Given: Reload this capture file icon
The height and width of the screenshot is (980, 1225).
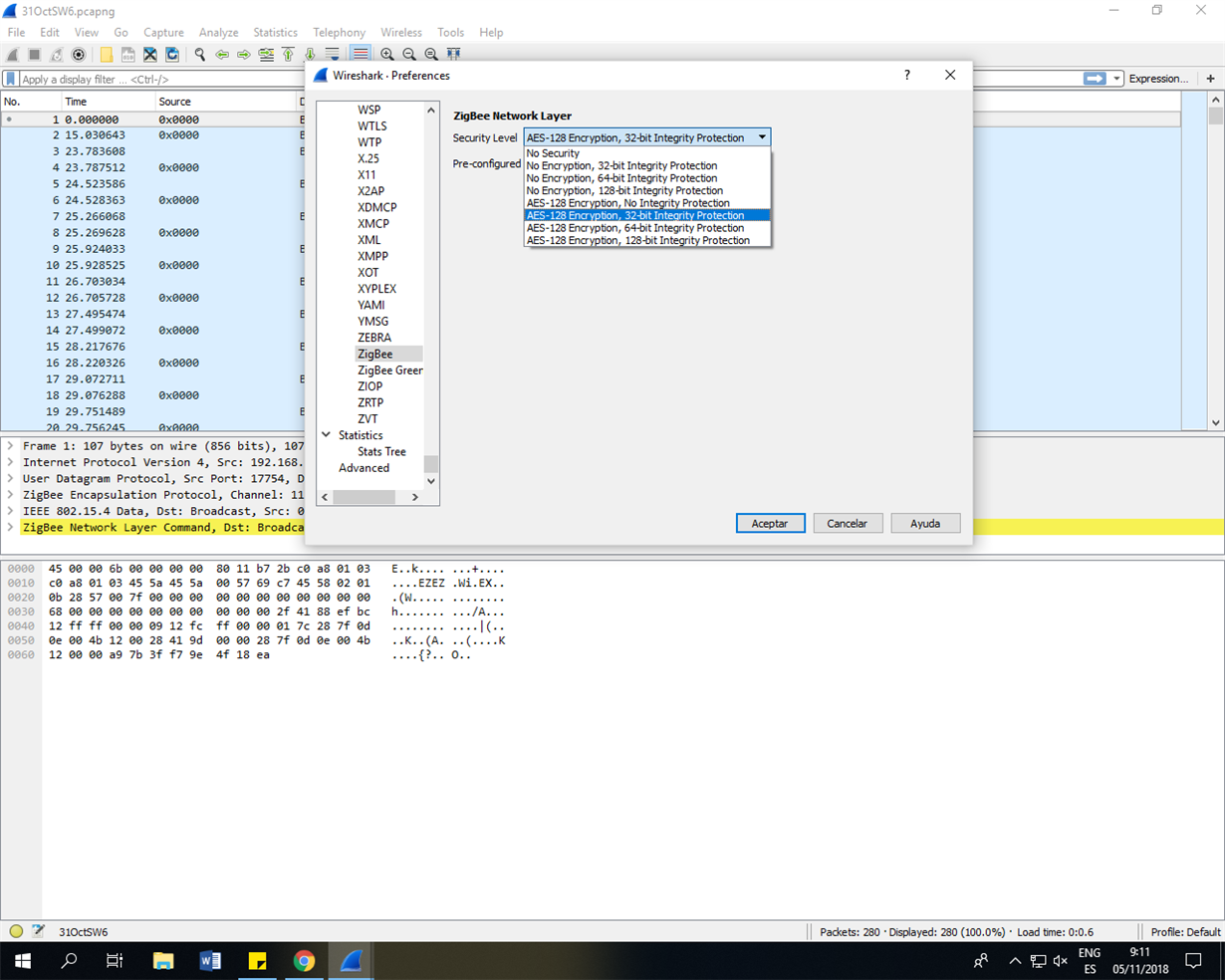Looking at the screenshot, I should click(172, 55).
